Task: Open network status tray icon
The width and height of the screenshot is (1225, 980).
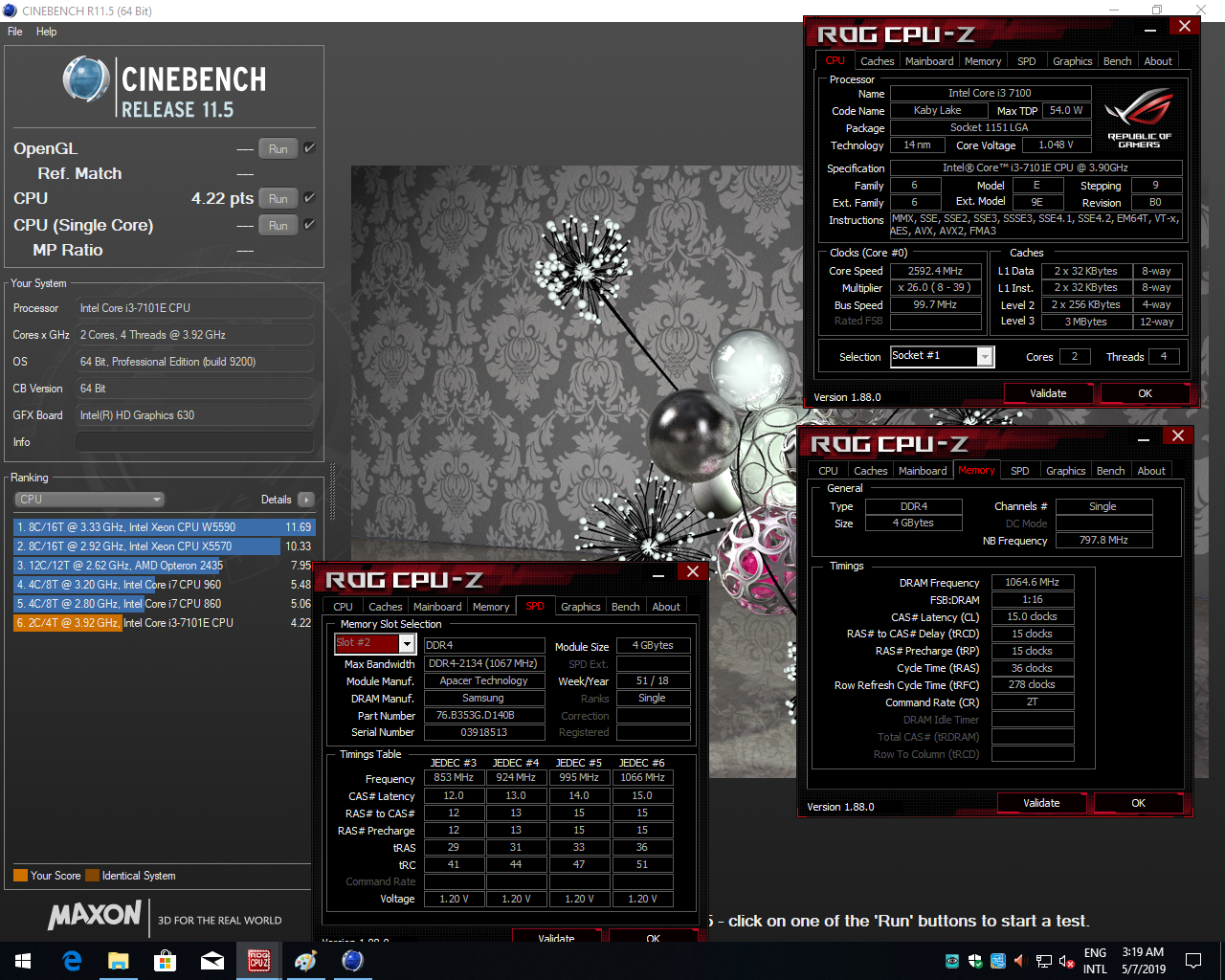Action: coord(1044,961)
